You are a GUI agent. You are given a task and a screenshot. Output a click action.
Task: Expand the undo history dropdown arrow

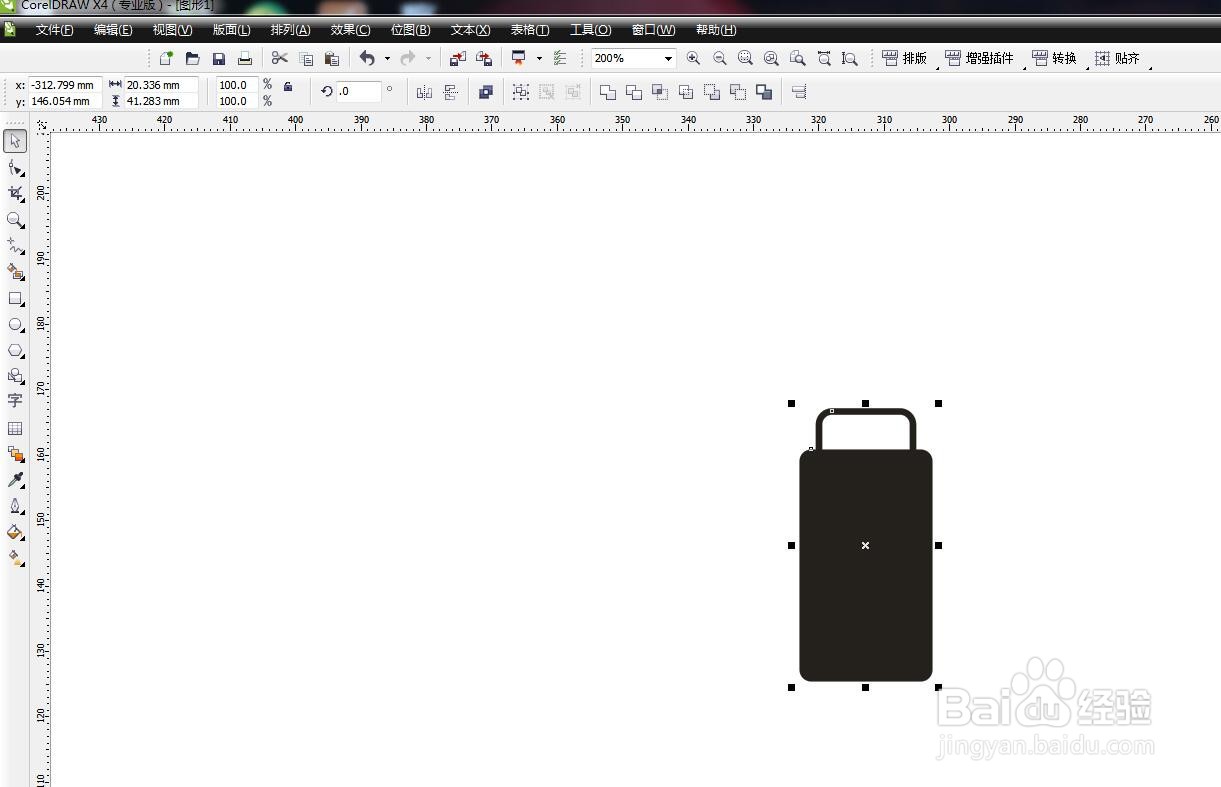click(x=387, y=58)
